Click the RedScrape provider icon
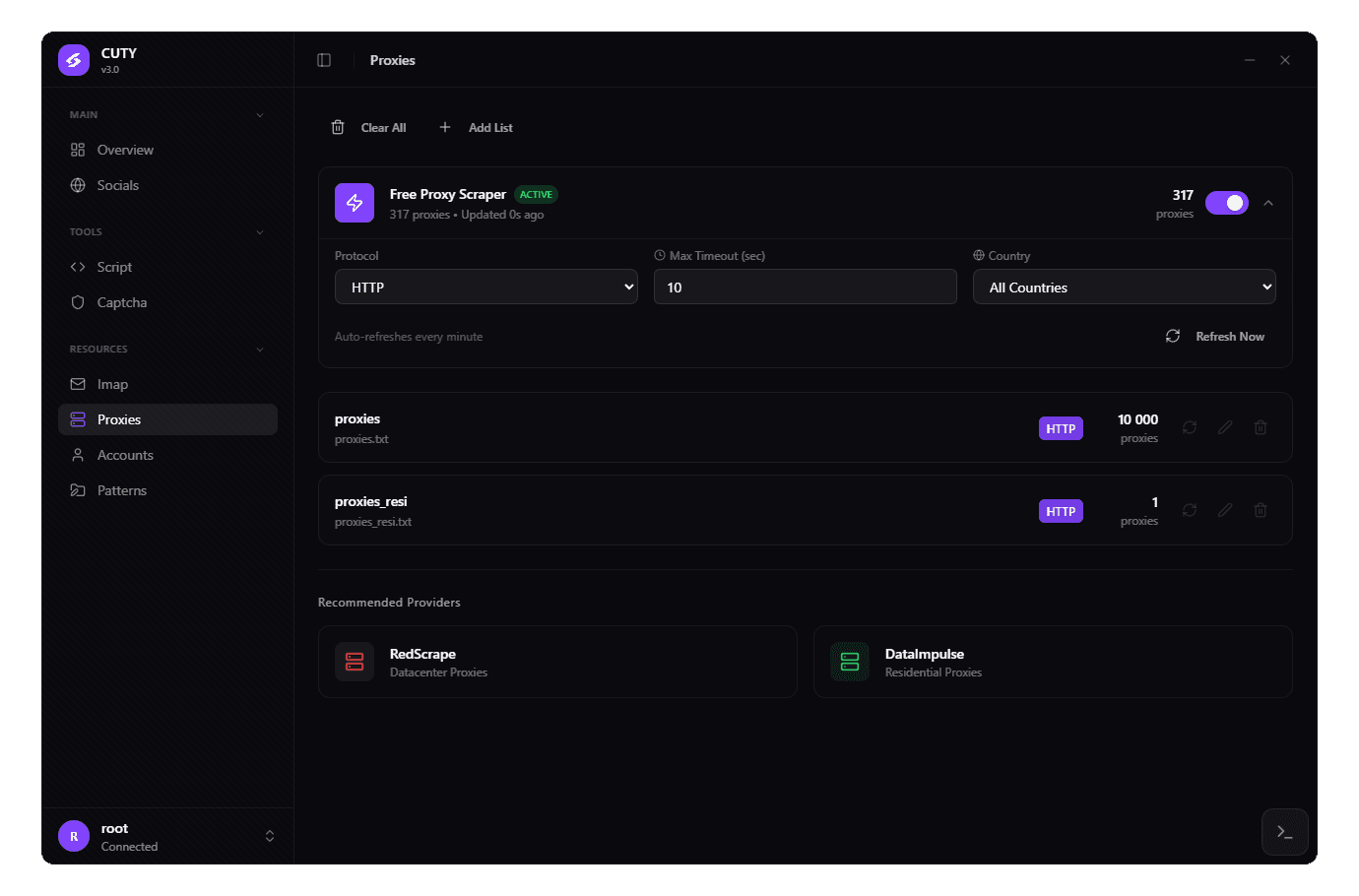The height and width of the screenshot is (896, 1359). tap(355, 662)
